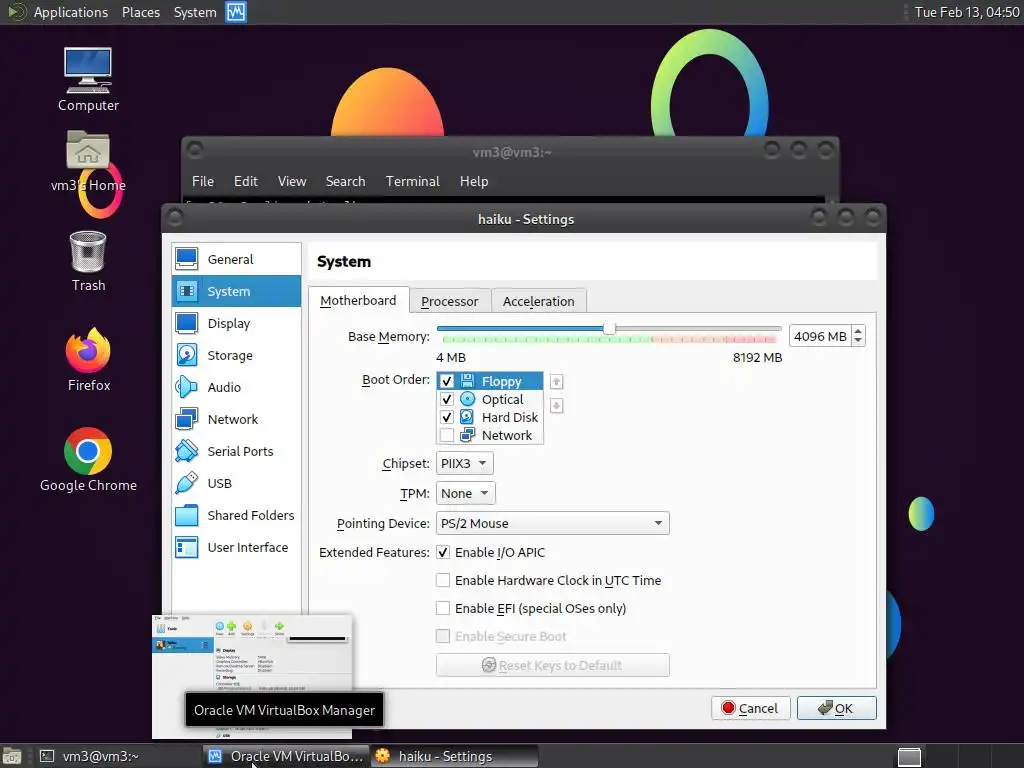
Task: Open Network settings icon in sidebar
Action: click(187, 419)
